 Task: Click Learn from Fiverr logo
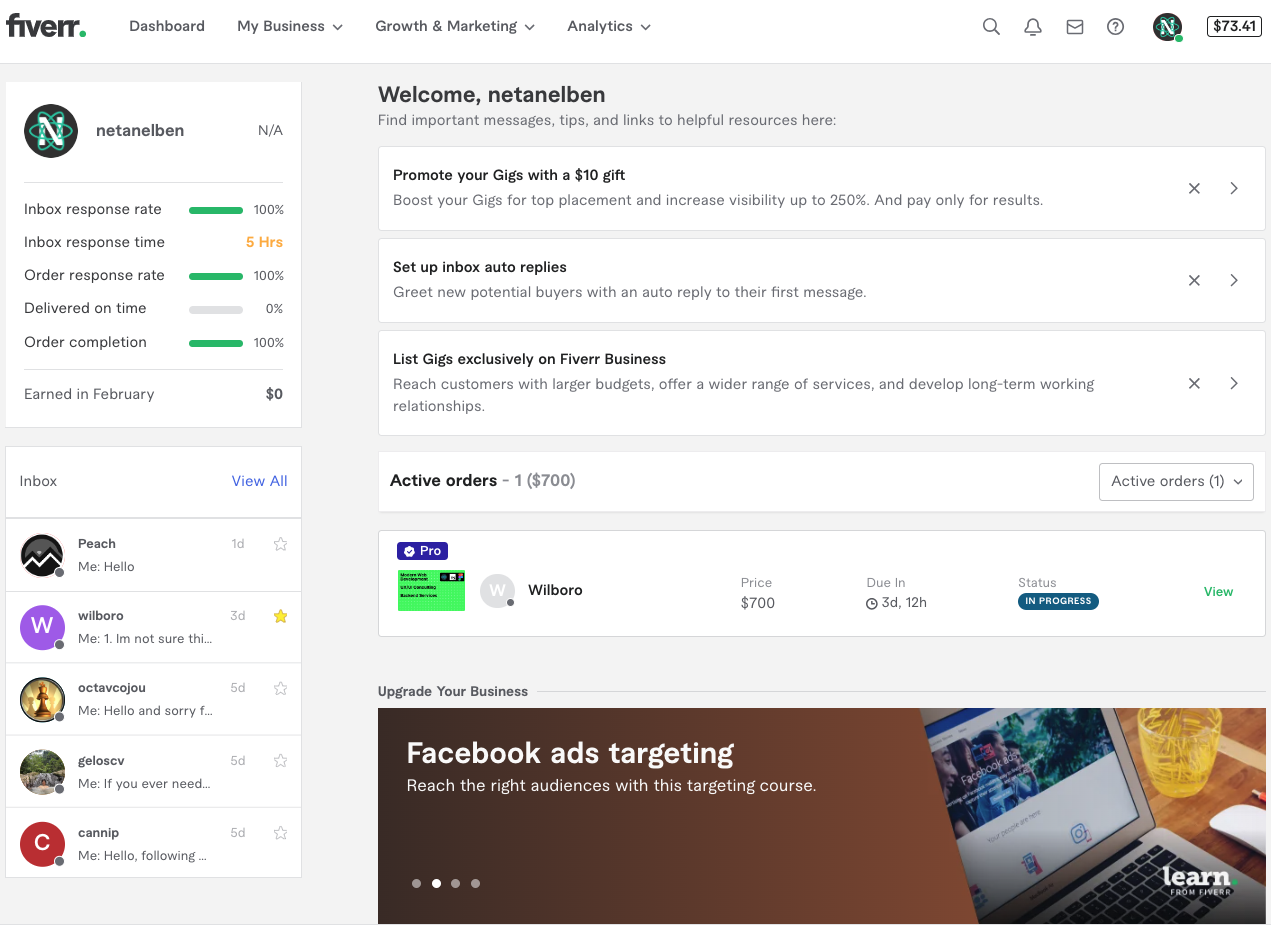click(1199, 880)
